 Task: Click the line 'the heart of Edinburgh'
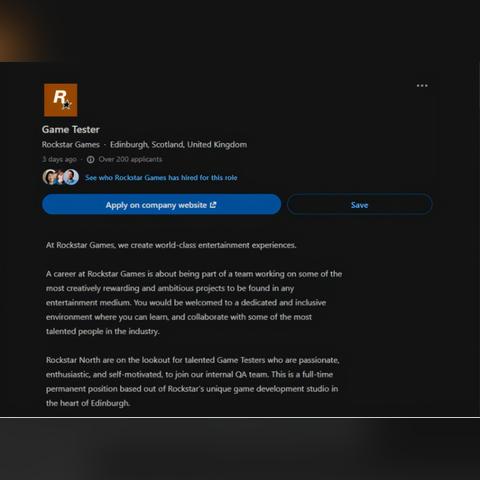[x=88, y=403]
